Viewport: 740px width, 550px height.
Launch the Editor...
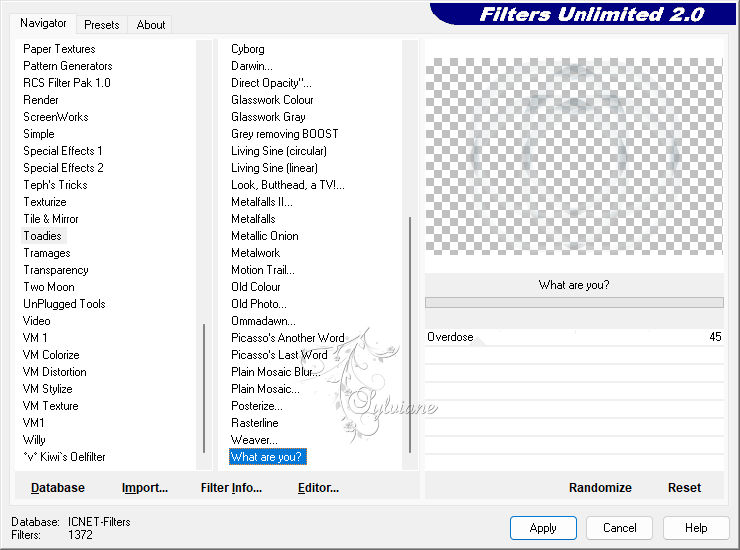click(x=318, y=488)
